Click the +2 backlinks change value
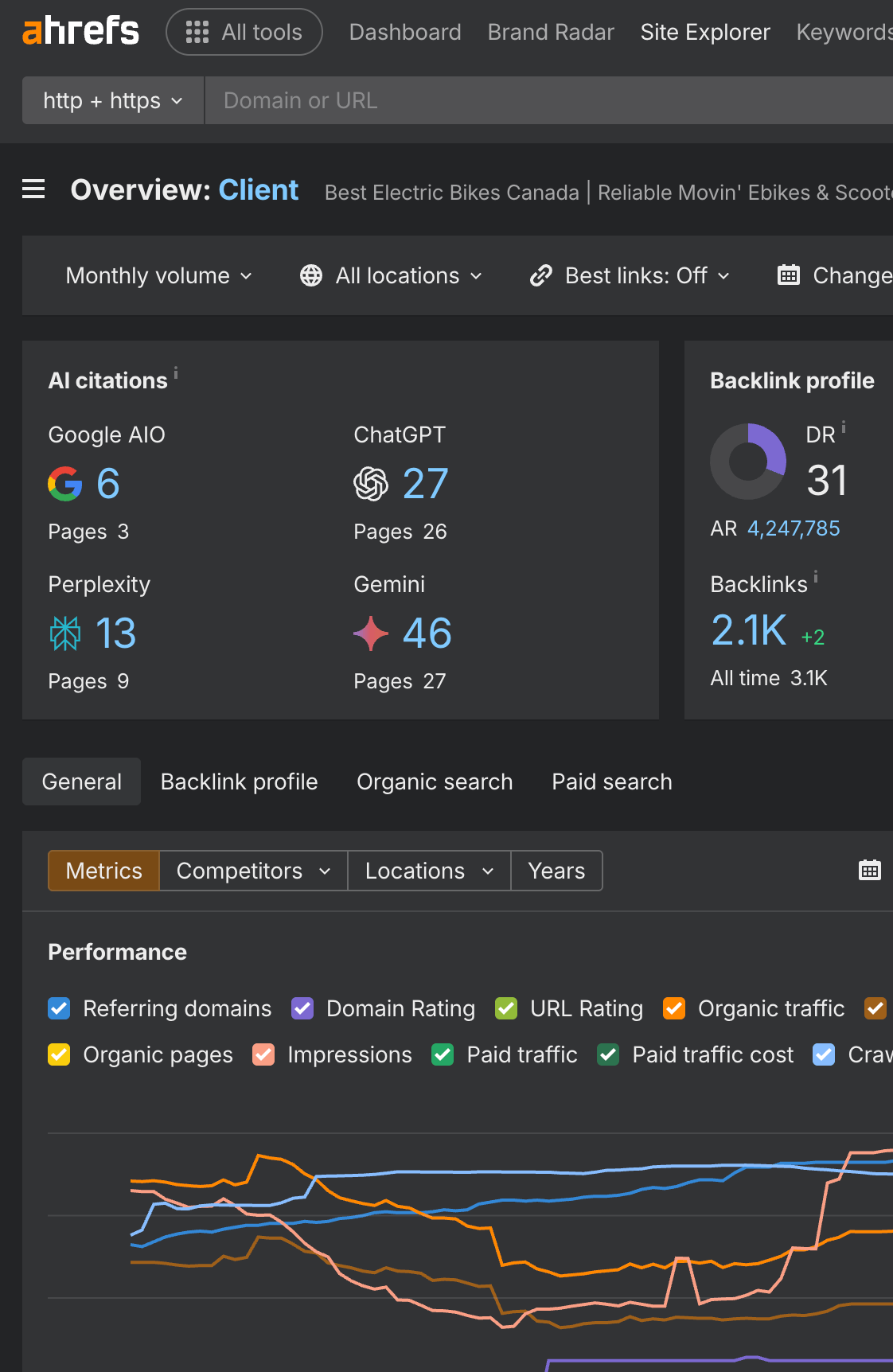The width and height of the screenshot is (893, 1372). coord(813,637)
